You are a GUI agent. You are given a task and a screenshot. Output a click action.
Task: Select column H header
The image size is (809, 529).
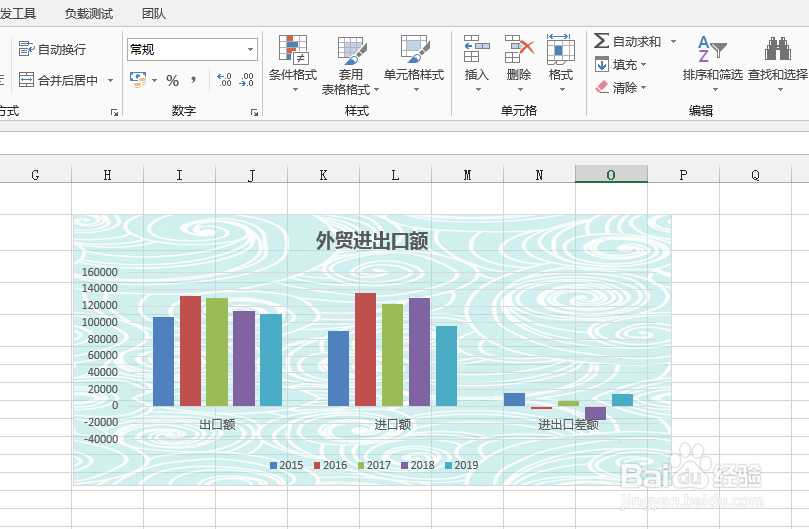107,175
